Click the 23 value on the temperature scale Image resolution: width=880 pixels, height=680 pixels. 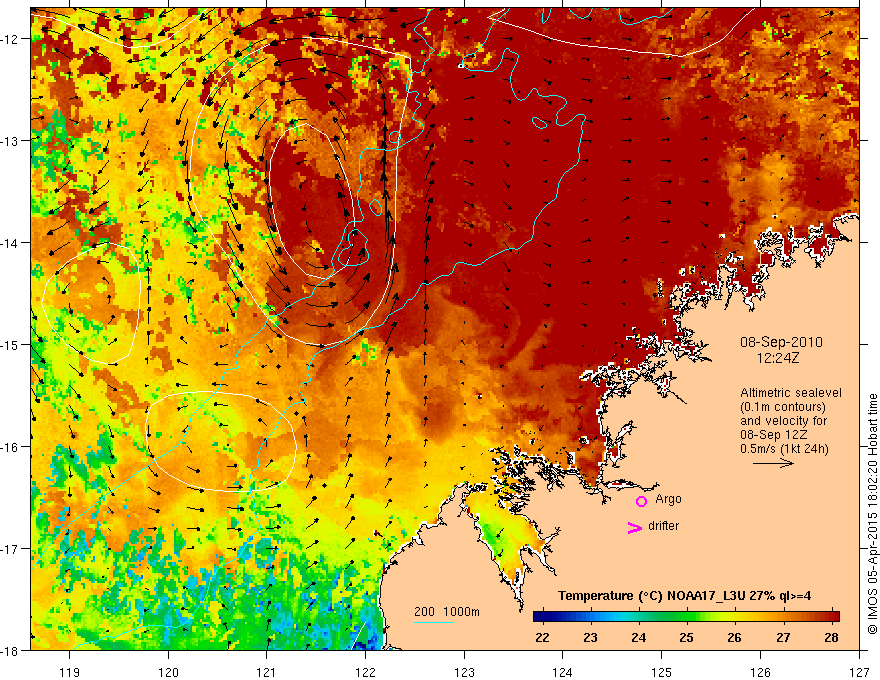(x=590, y=637)
